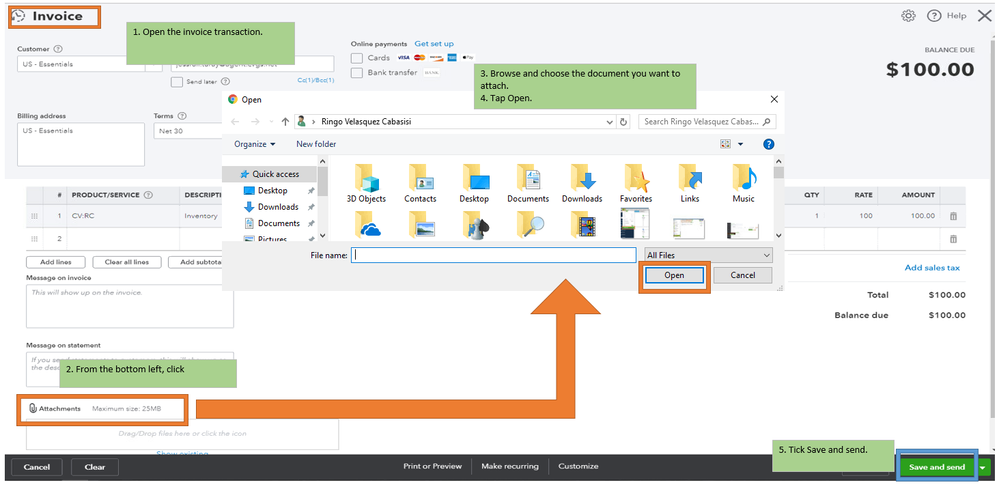This screenshot has height=485, width=999.
Task: Open the Favorites folder
Action: (636, 184)
